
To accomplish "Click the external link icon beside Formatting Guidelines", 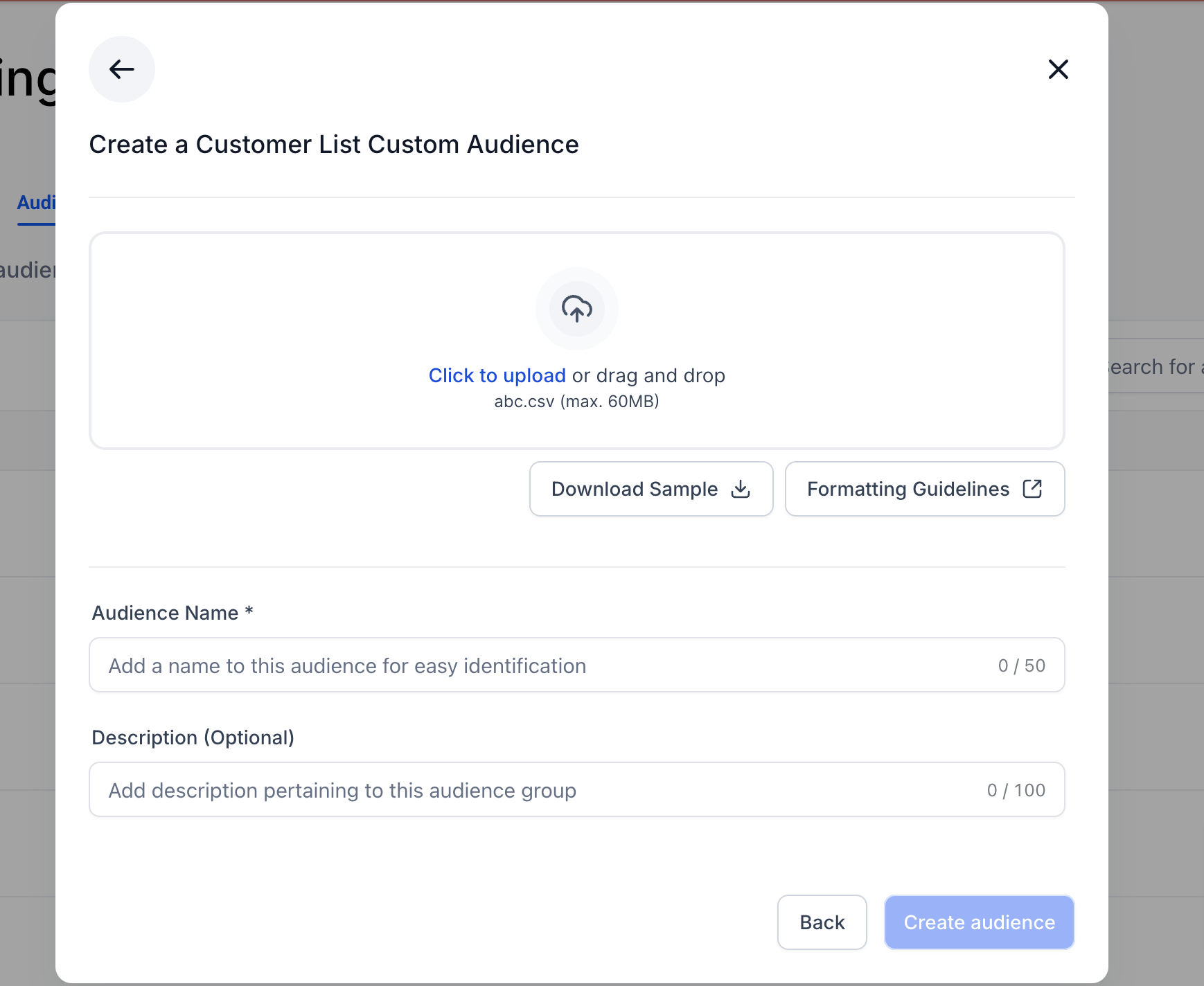I will click(x=1033, y=489).
